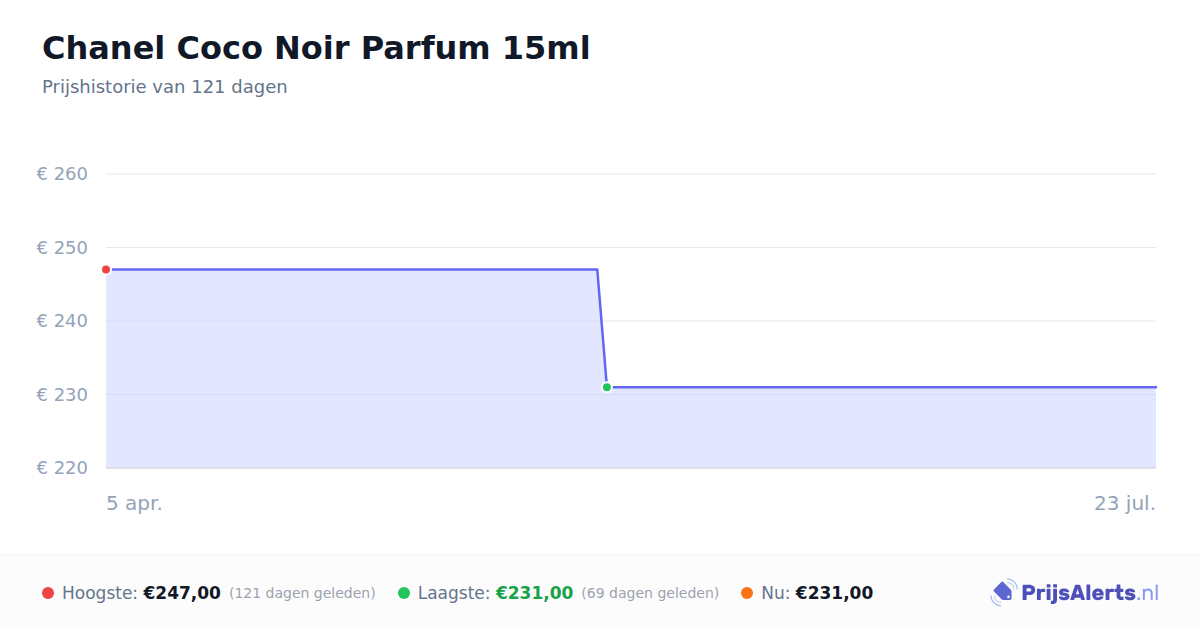Click the PrijsAlerts price tag logo icon
Image resolution: width=1200 pixels, height=630 pixels.
[x=1003, y=593]
